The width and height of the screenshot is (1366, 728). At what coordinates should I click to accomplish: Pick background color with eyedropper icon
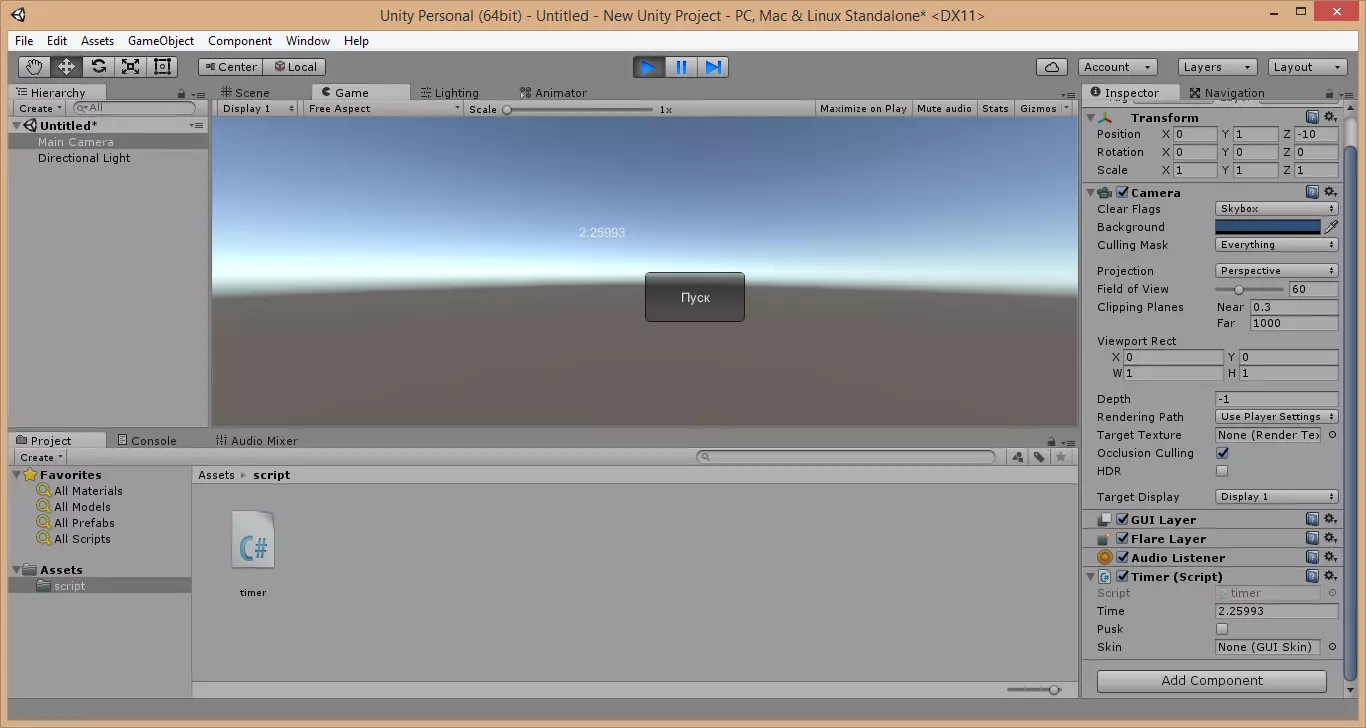point(1331,227)
